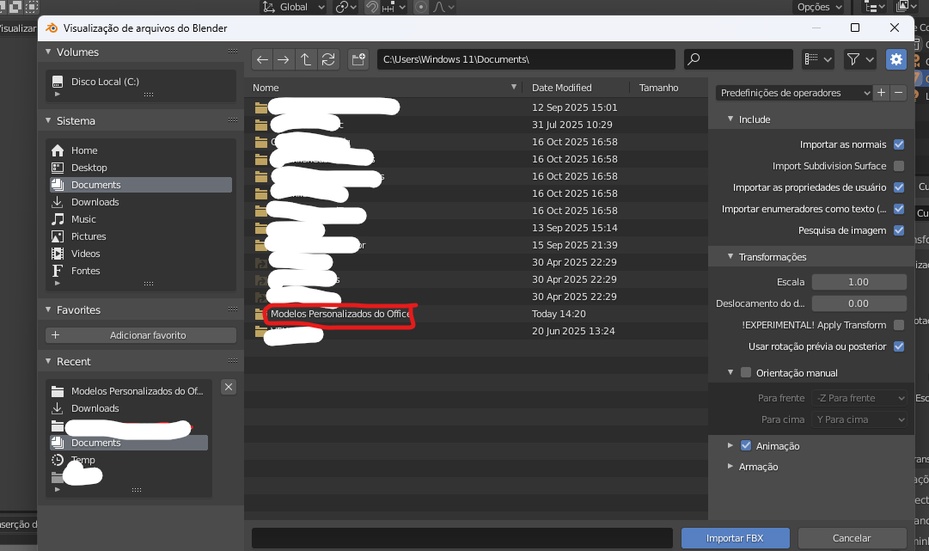Go to parent directory icon
This screenshot has width=929, height=551.
(x=306, y=60)
